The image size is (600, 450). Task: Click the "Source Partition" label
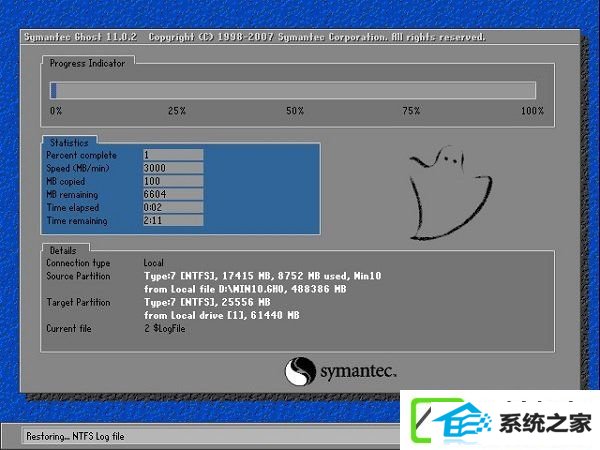(x=78, y=276)
